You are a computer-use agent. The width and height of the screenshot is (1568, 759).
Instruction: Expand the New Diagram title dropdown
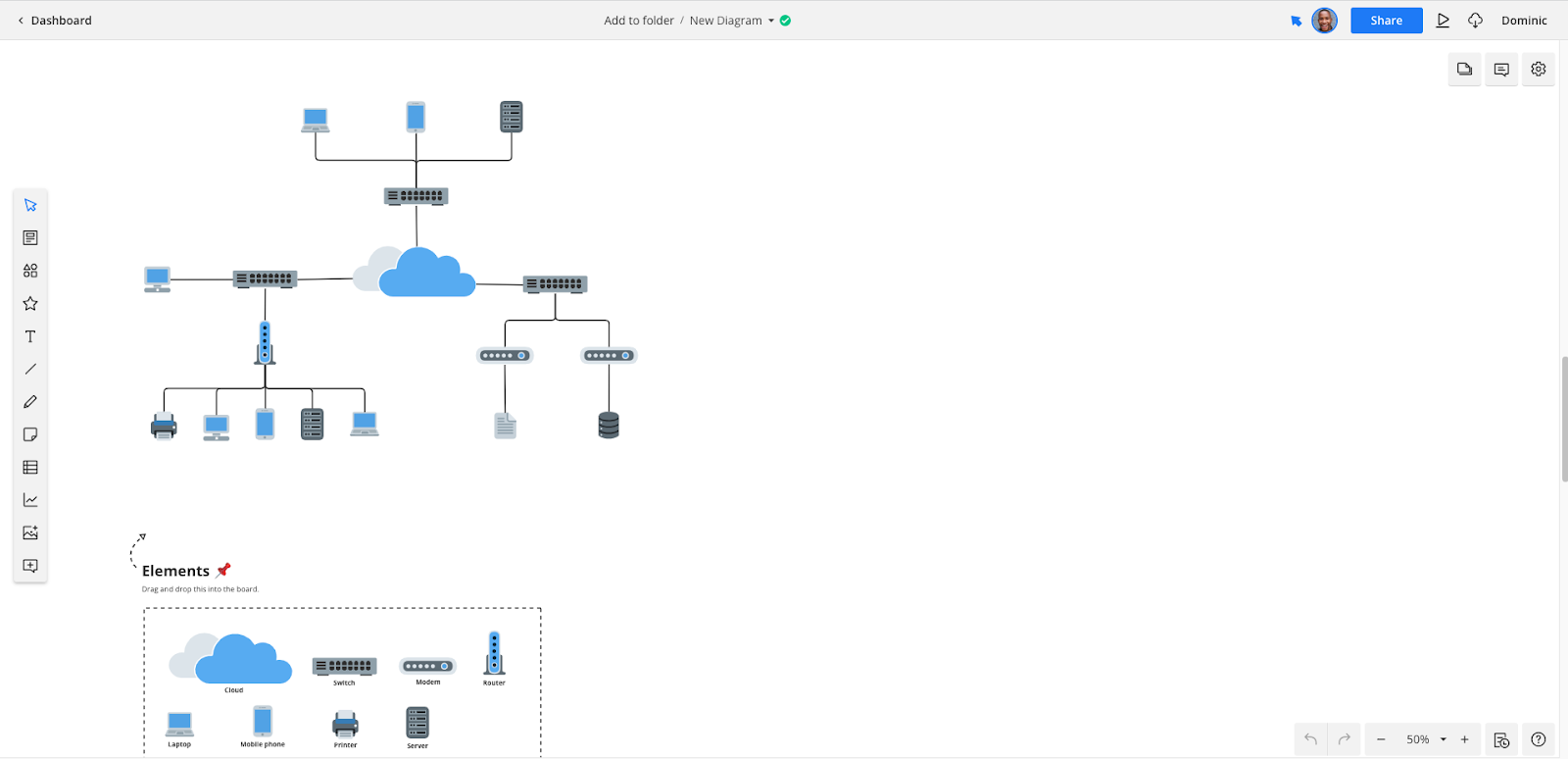click(770, 21)
